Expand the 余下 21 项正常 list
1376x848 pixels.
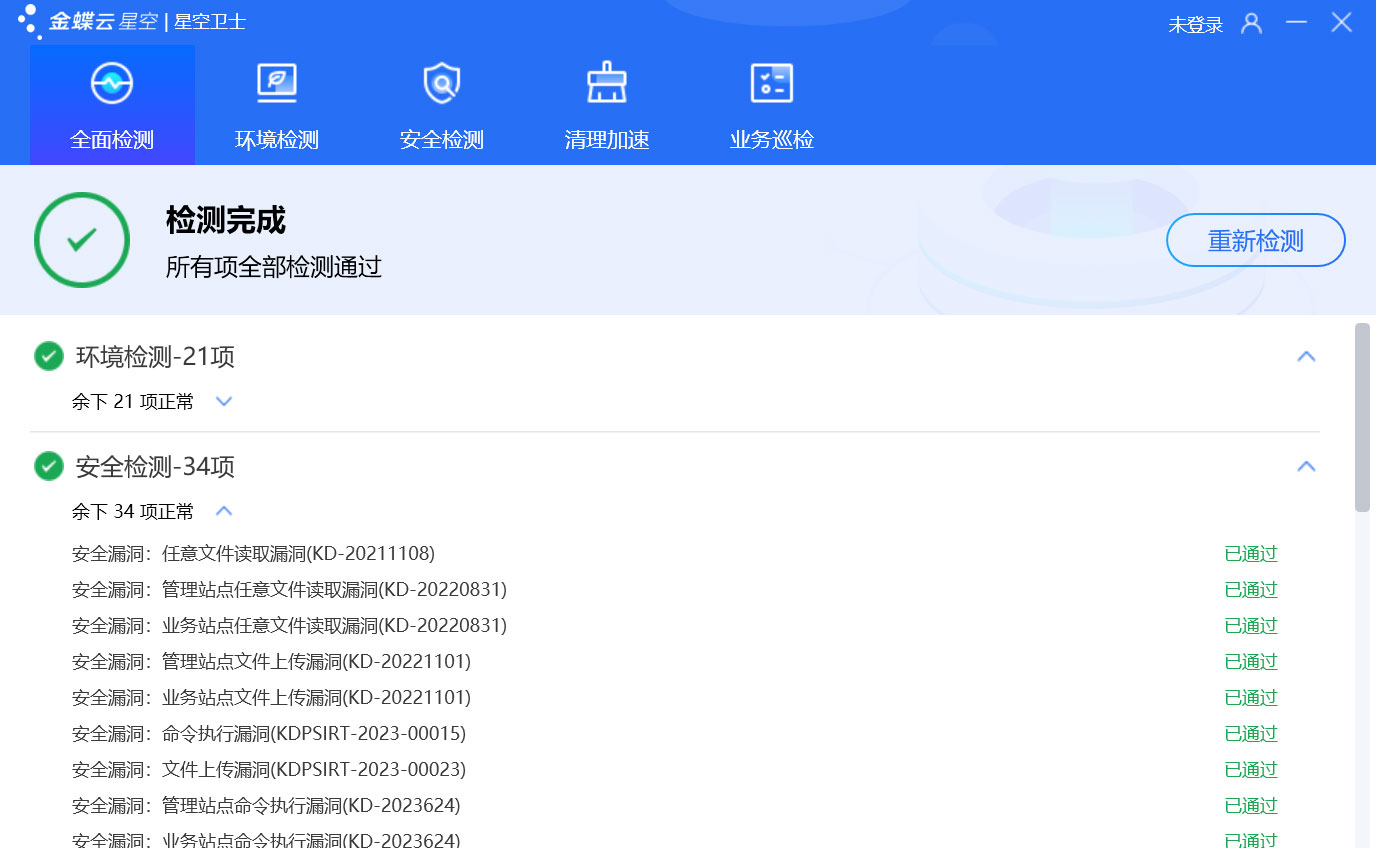click(x=224, y=402)
